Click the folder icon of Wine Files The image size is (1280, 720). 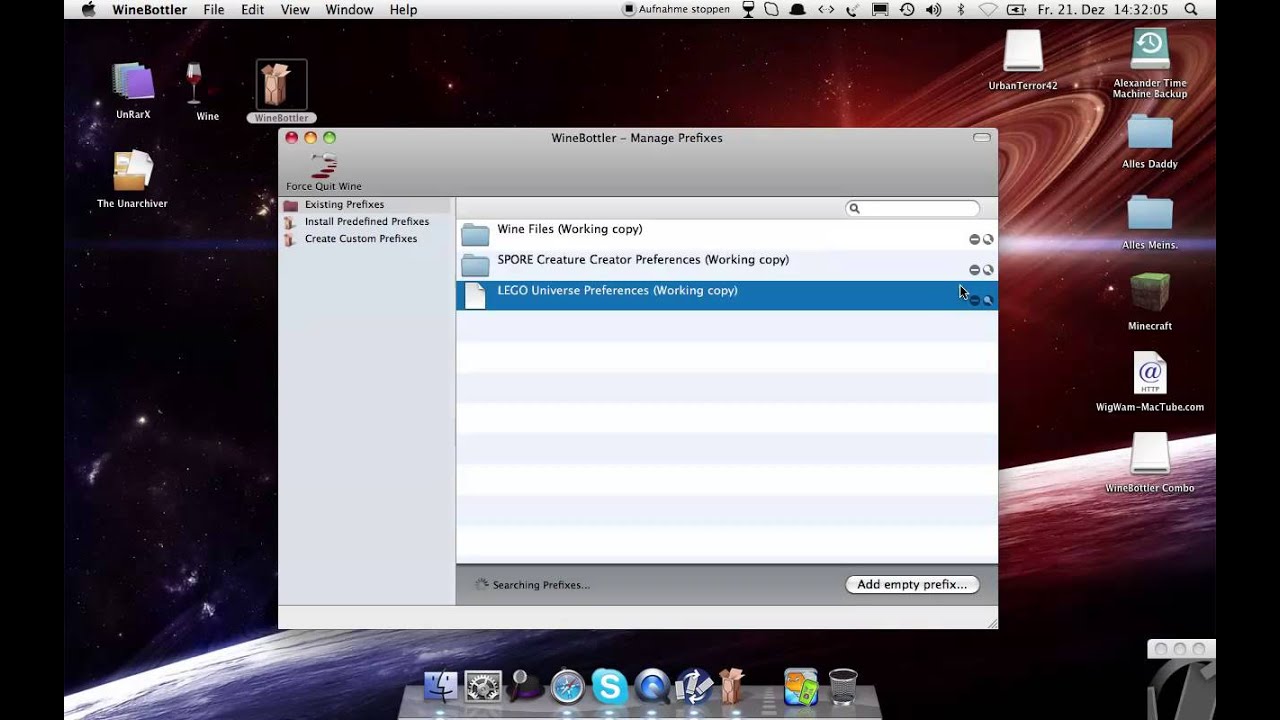(x=475, y=235)
